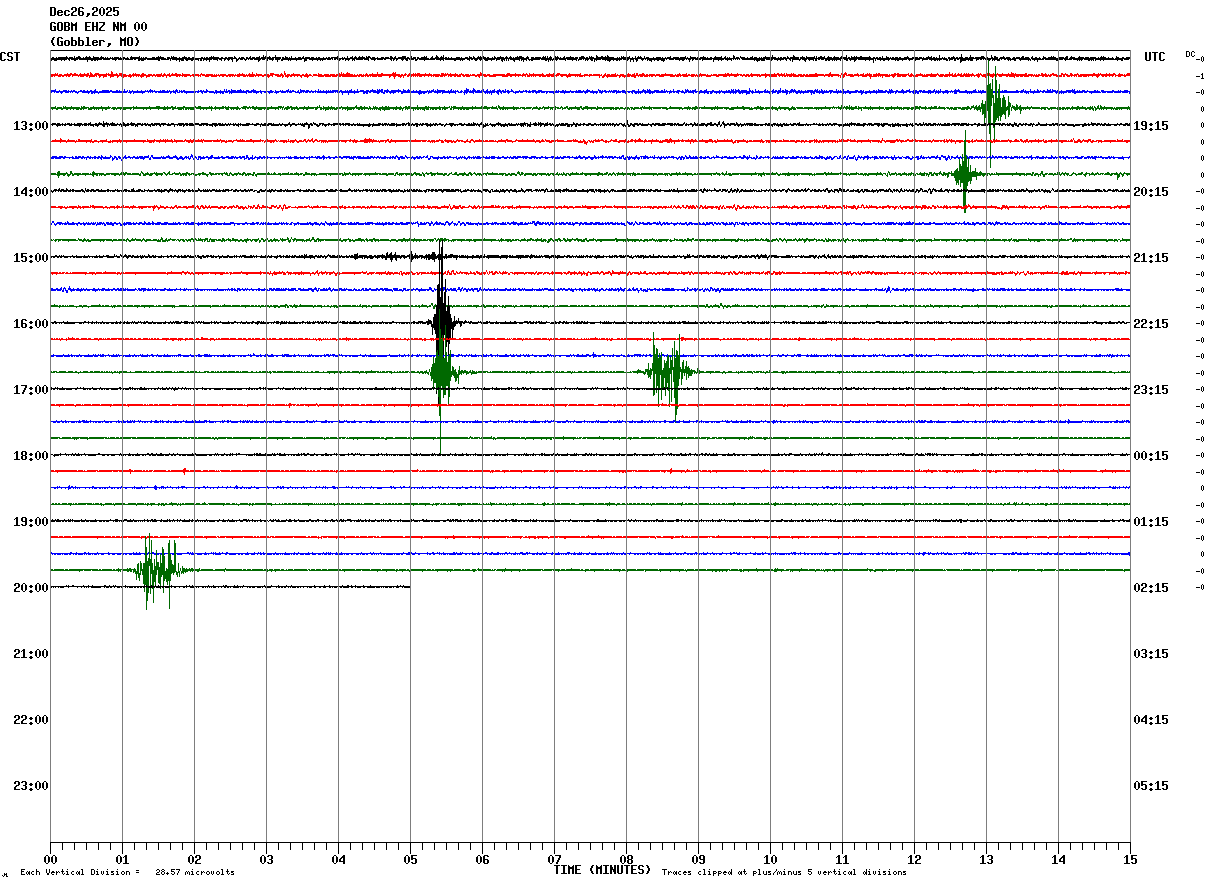The width and height of the screenshot is (1210, 886).
Task: Click the Each Vertical Division microvolts note
Action: [x=127, y=873]
